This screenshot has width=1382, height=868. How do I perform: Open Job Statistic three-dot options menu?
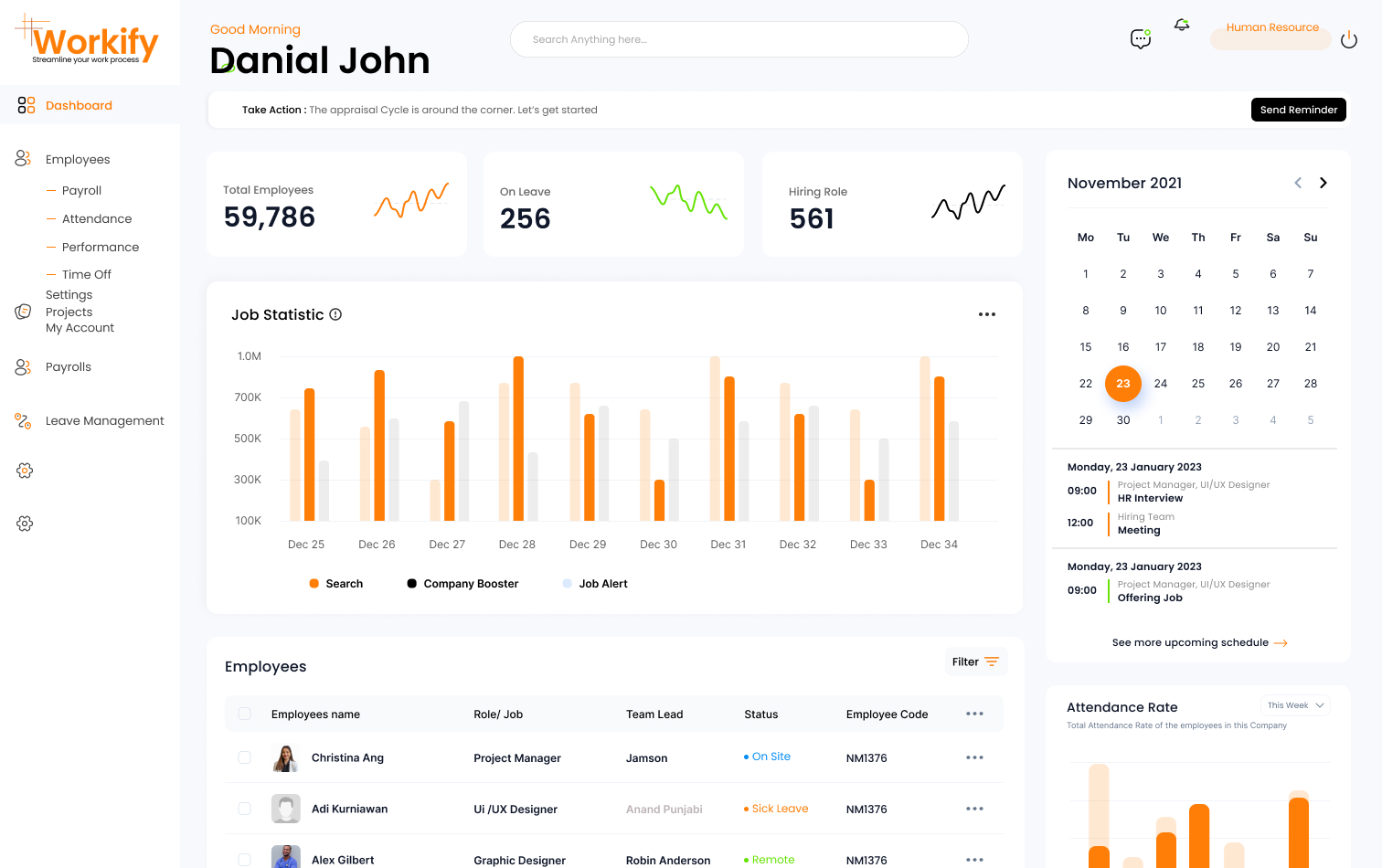pos(986,314)
